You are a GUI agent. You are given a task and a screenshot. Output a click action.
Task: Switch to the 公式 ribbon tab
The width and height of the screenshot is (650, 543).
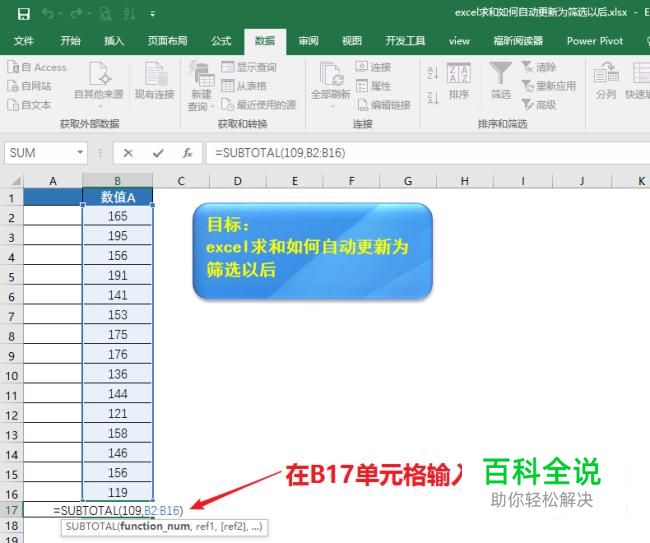tap(221, 41)
